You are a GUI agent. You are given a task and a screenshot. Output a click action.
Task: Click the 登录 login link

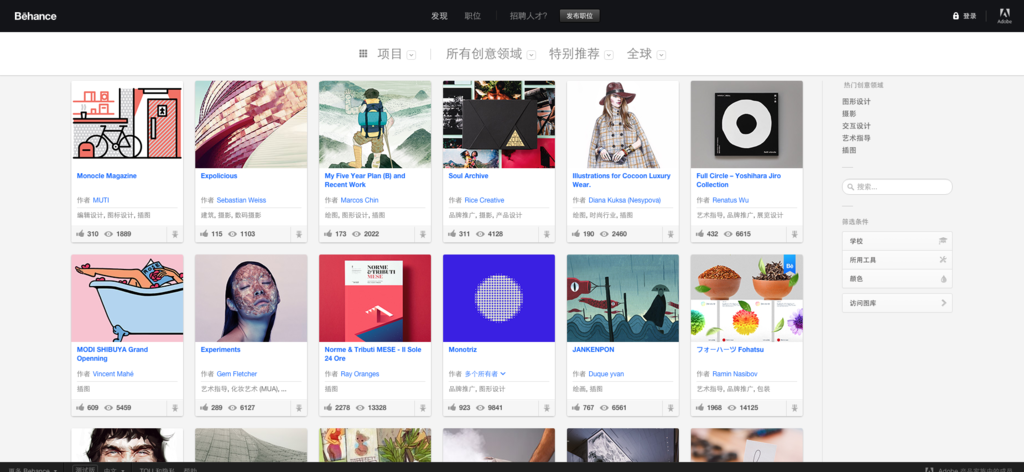click(969, 16)
